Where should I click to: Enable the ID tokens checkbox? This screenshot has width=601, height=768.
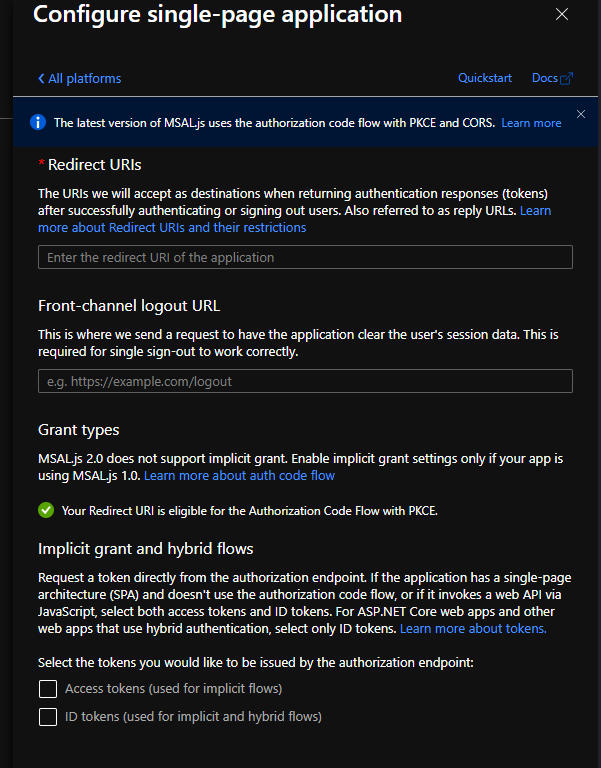pos(48,717)
